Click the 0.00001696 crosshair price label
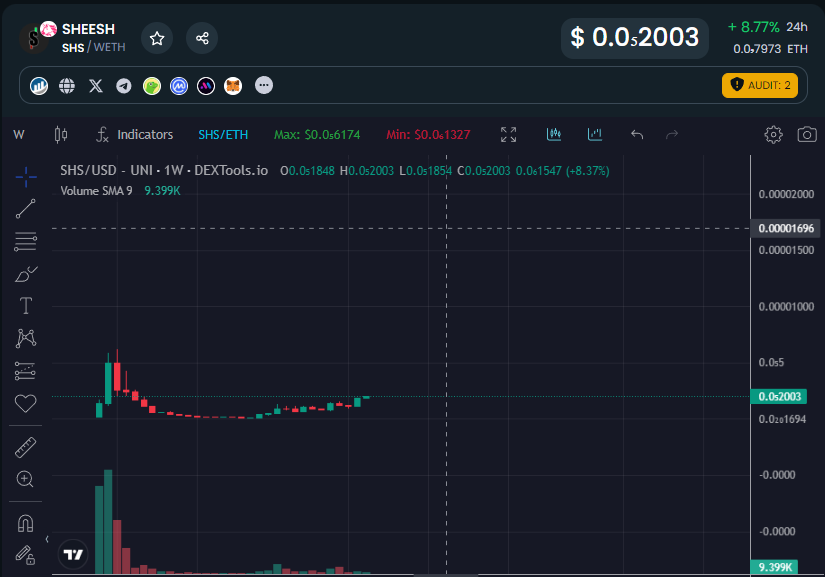This screenshot has width=825, height=577. [786, 228]
